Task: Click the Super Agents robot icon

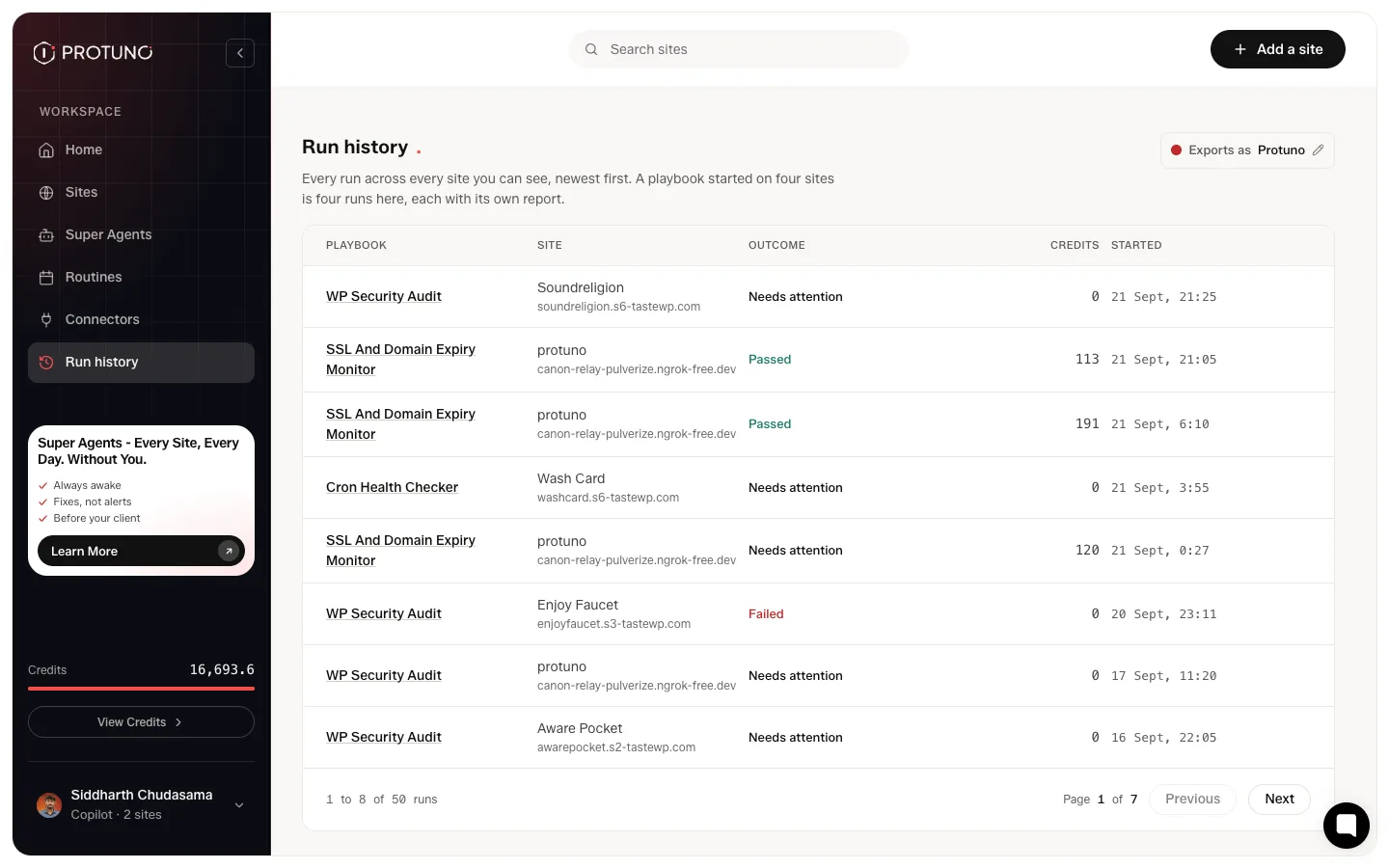Action: tap(46, 235)
